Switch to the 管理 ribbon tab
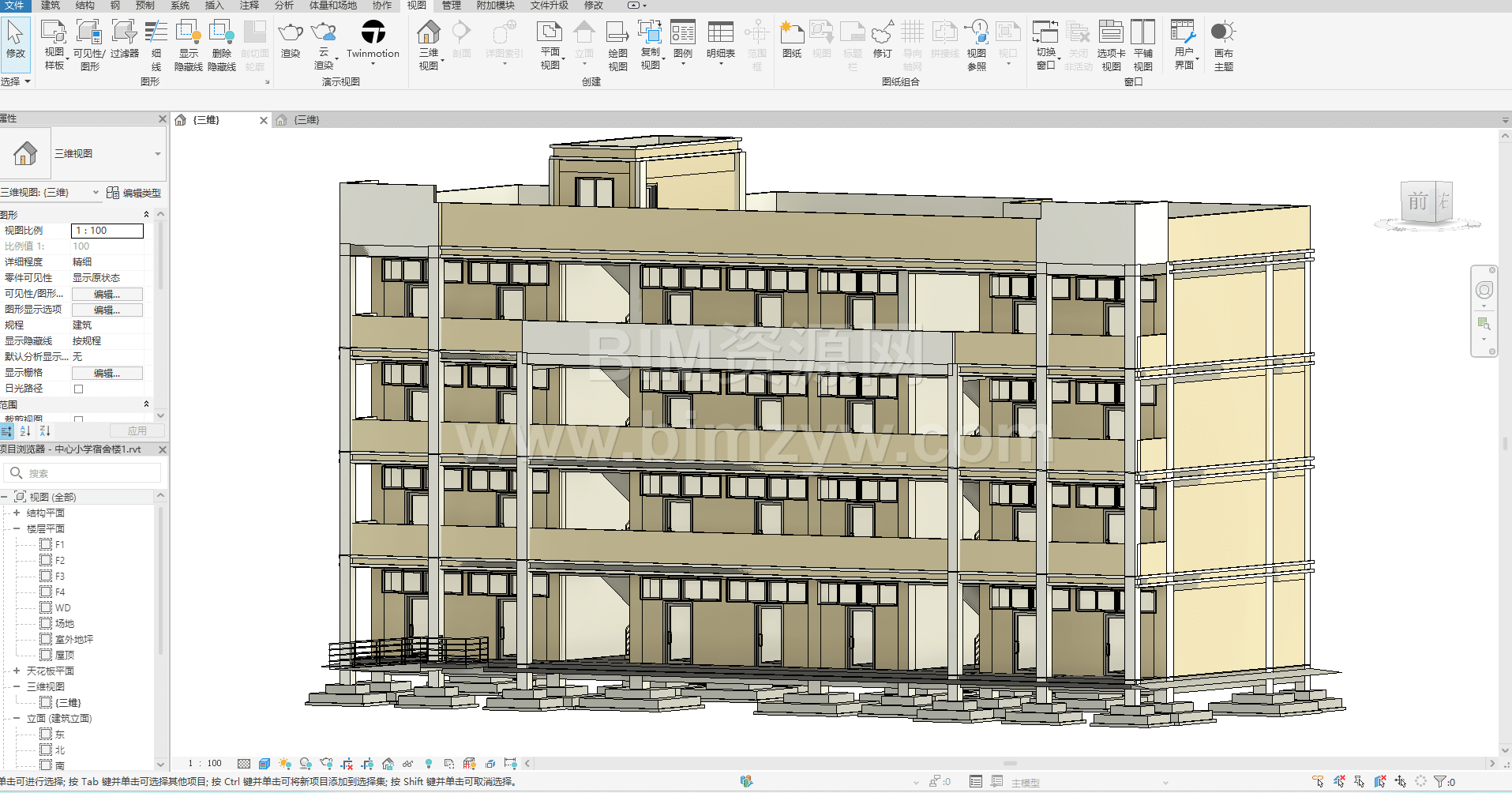This screenshot has width=1512, height=793. pyautogui.click(x=451, y=6)
